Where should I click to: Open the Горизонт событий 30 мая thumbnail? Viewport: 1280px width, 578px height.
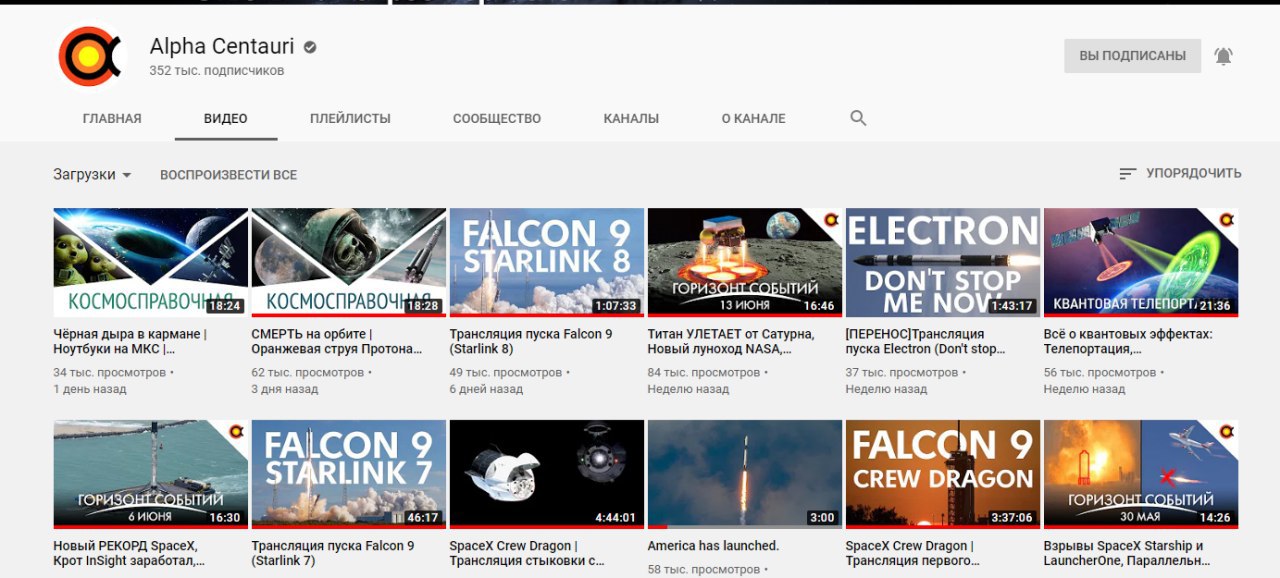coord(1141,474)
